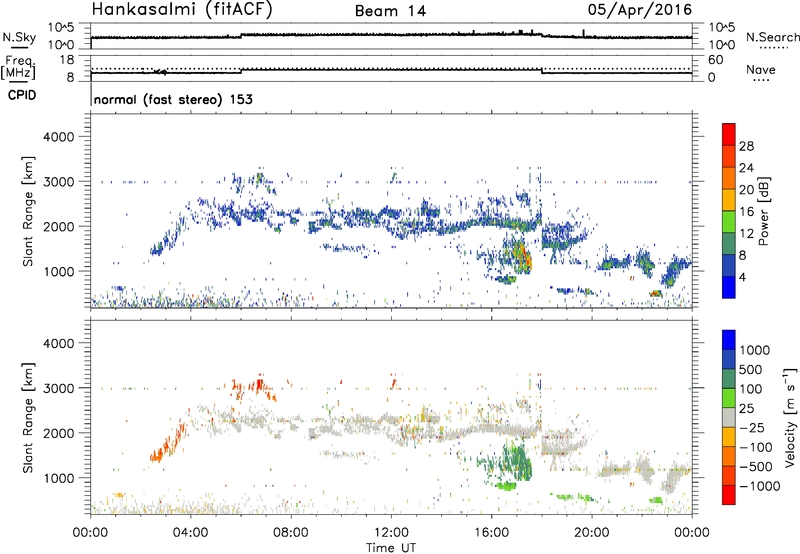Image resolution: width=800 pixels, height=554 pixels.
Task: Click the red bottom of the velocity colorbar
Action: (x=729, y=495)
